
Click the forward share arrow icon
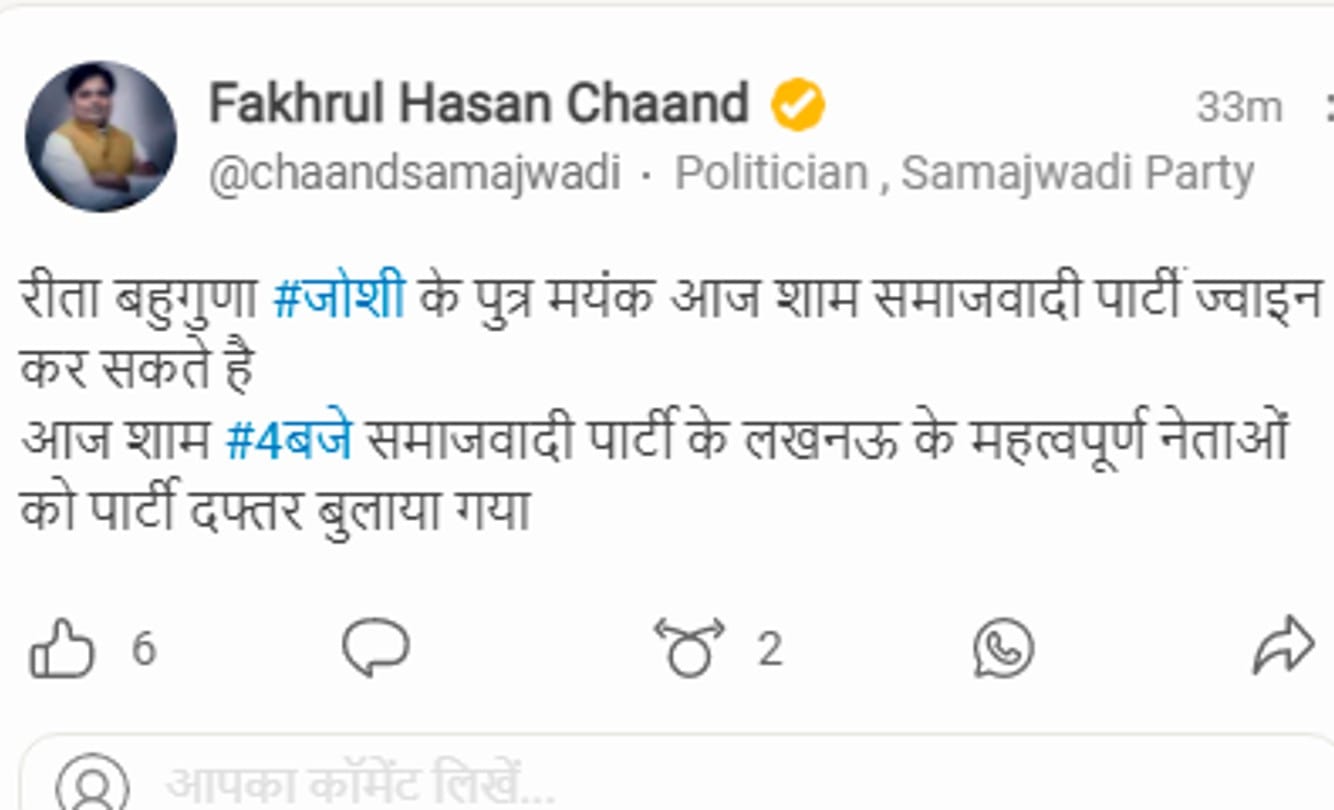(x=1284, y=645)
